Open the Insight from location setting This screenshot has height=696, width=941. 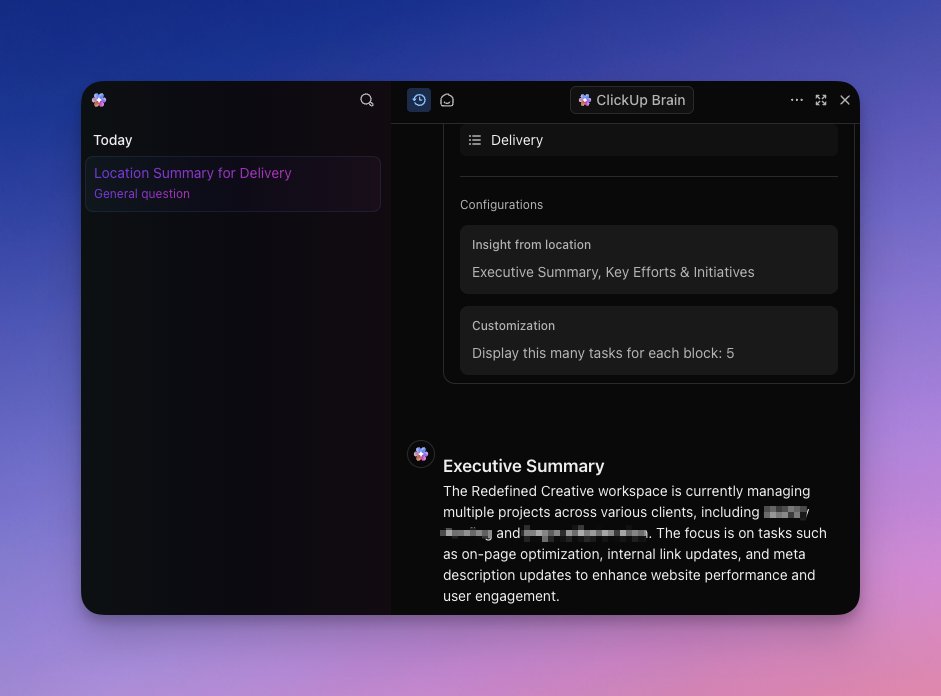pos(649,259)
